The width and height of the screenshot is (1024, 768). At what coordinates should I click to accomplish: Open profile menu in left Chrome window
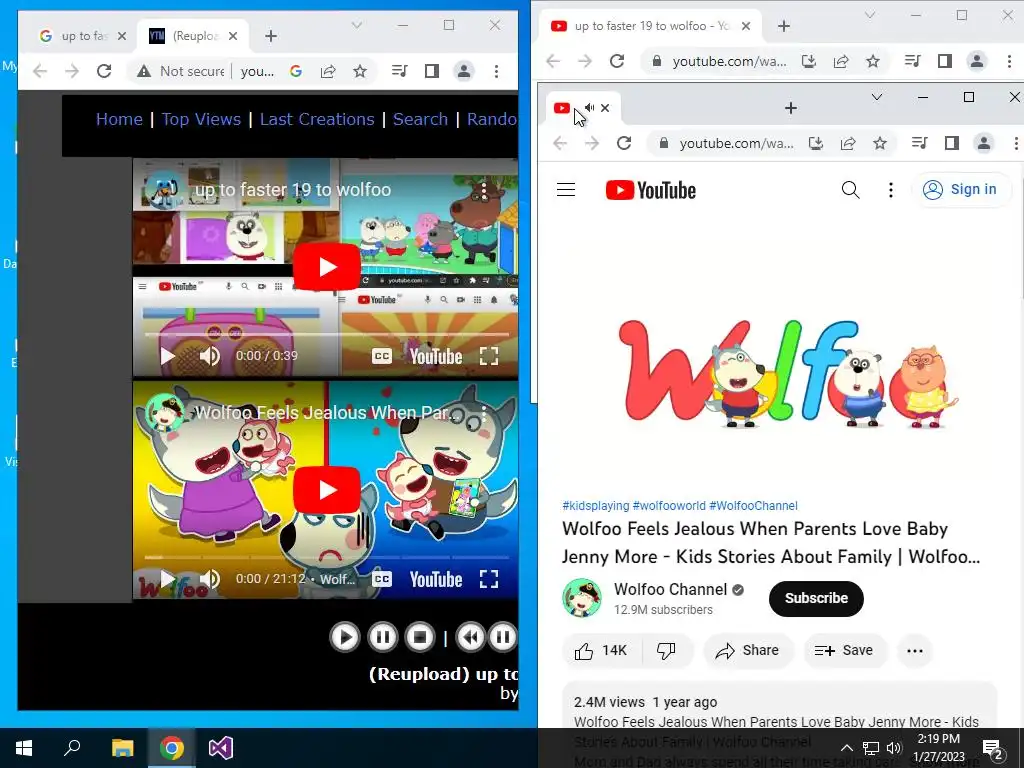[x=464, y=71]
